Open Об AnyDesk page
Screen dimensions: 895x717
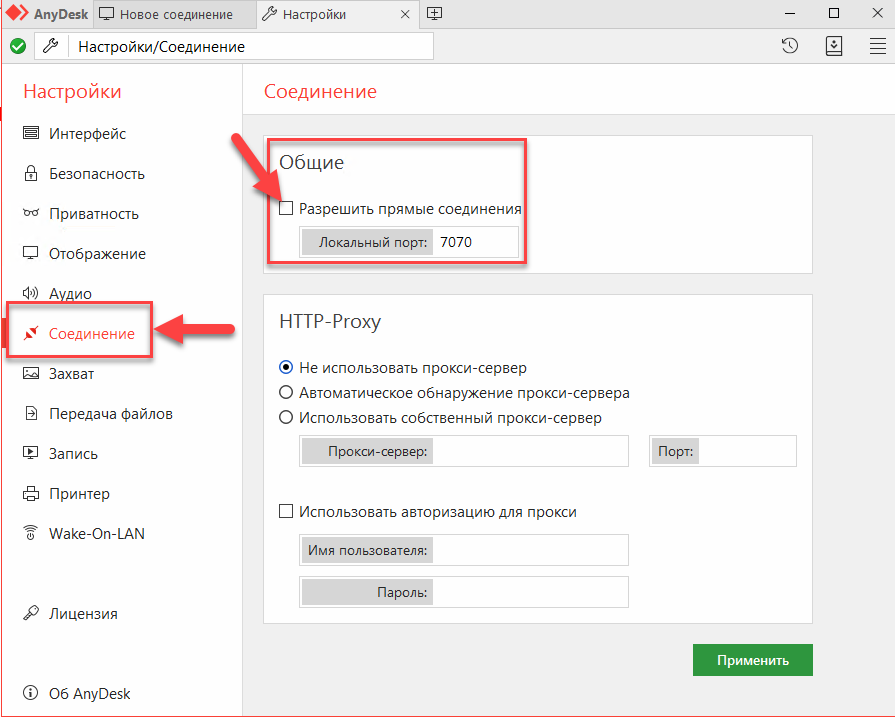pyautogui.click(x=76, y=693)
